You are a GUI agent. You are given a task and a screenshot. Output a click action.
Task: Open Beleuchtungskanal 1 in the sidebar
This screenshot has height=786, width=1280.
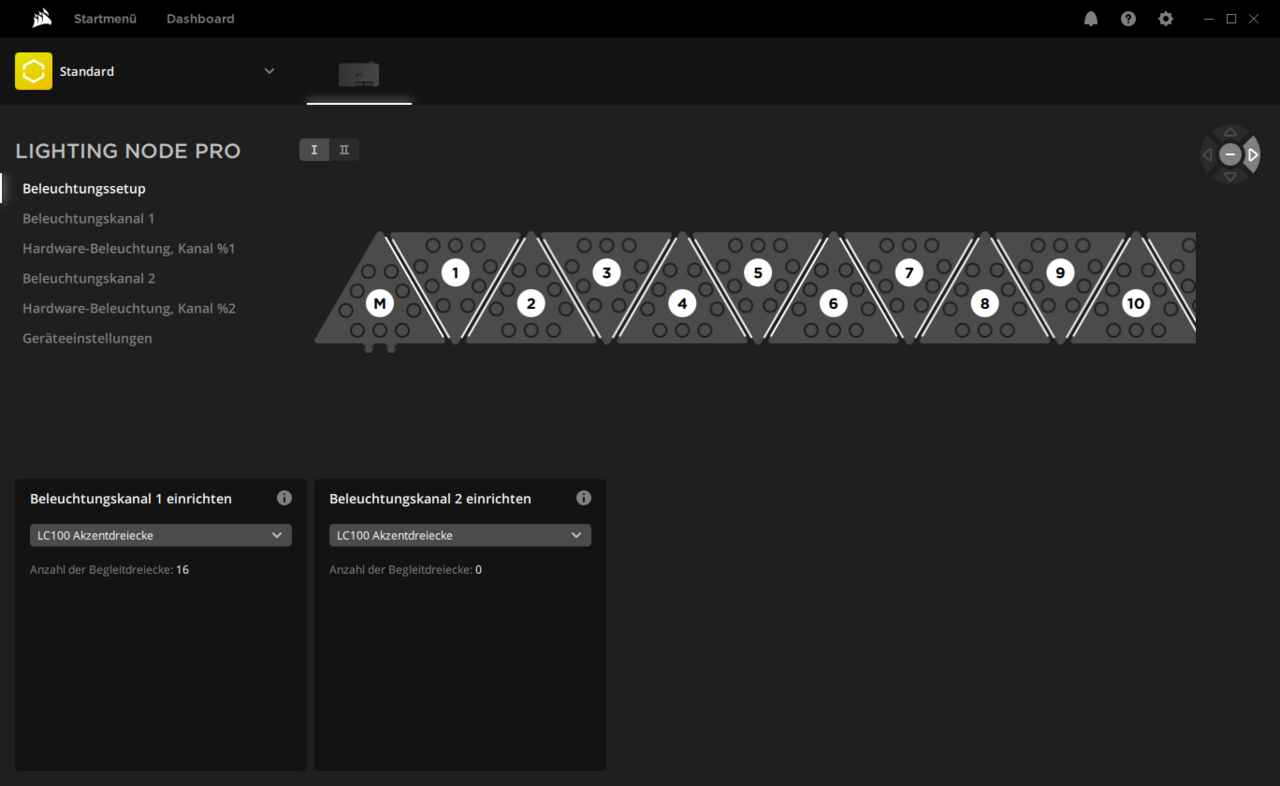point(88,218)
